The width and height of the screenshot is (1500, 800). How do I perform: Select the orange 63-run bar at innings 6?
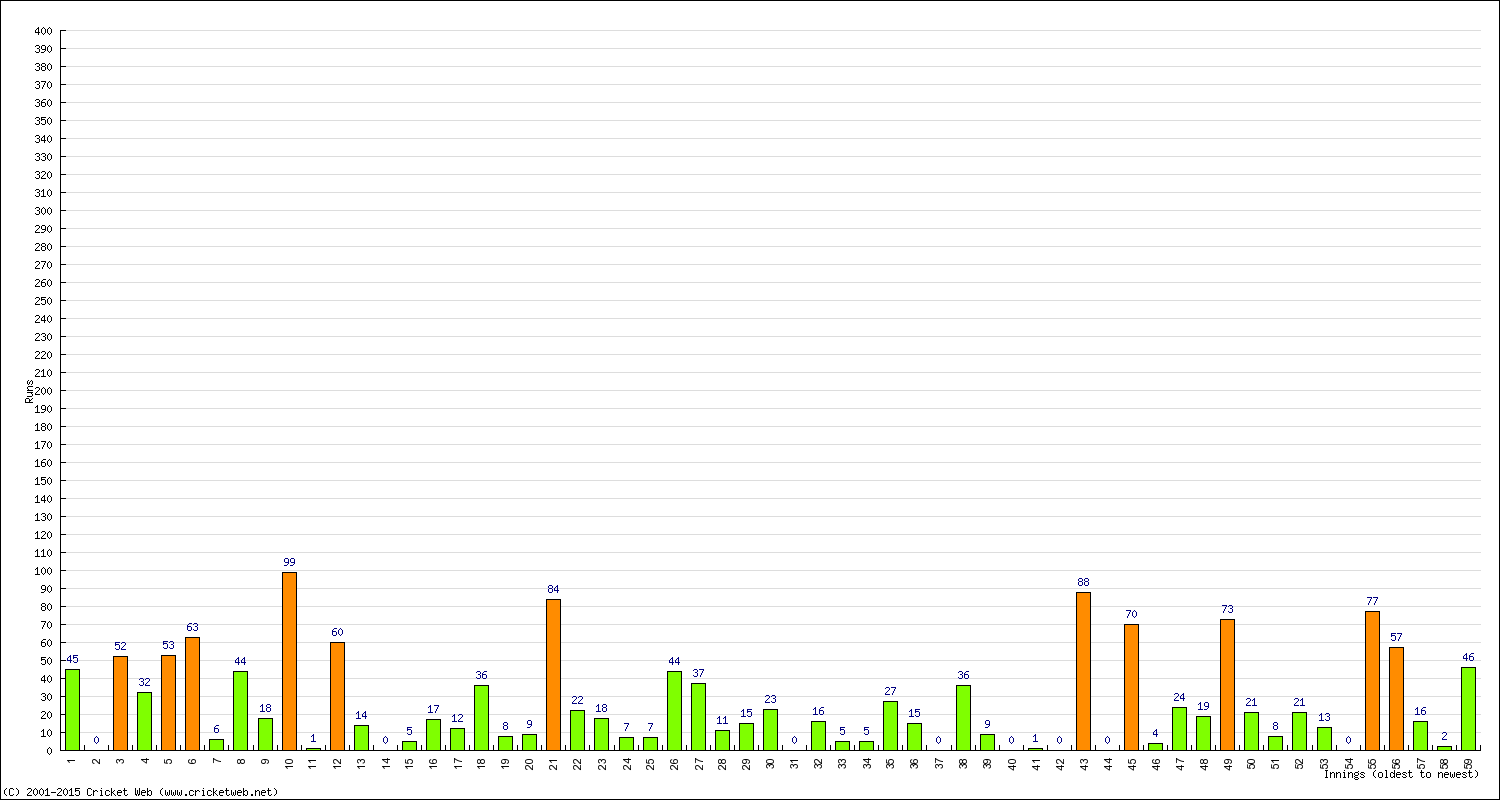[x=192, y=694]
